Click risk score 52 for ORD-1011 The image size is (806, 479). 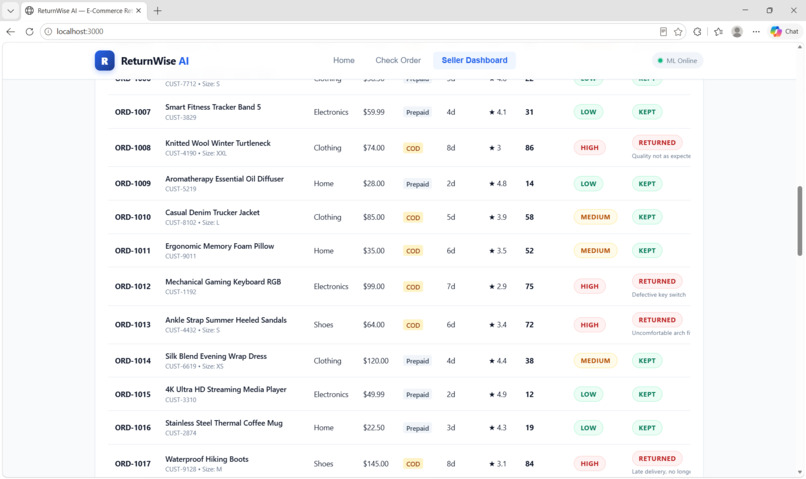tap(529, 251)
